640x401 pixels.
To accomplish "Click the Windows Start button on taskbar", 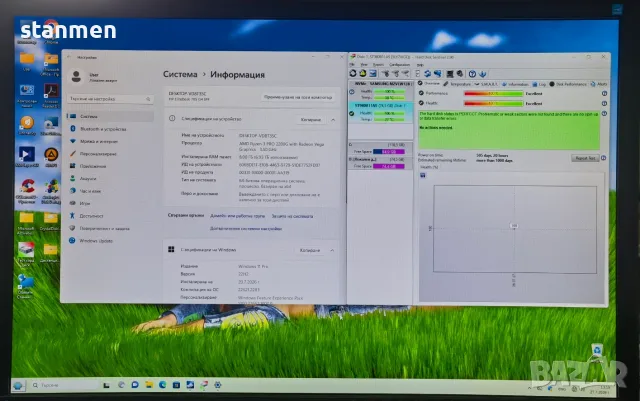I will click(18, 385).
